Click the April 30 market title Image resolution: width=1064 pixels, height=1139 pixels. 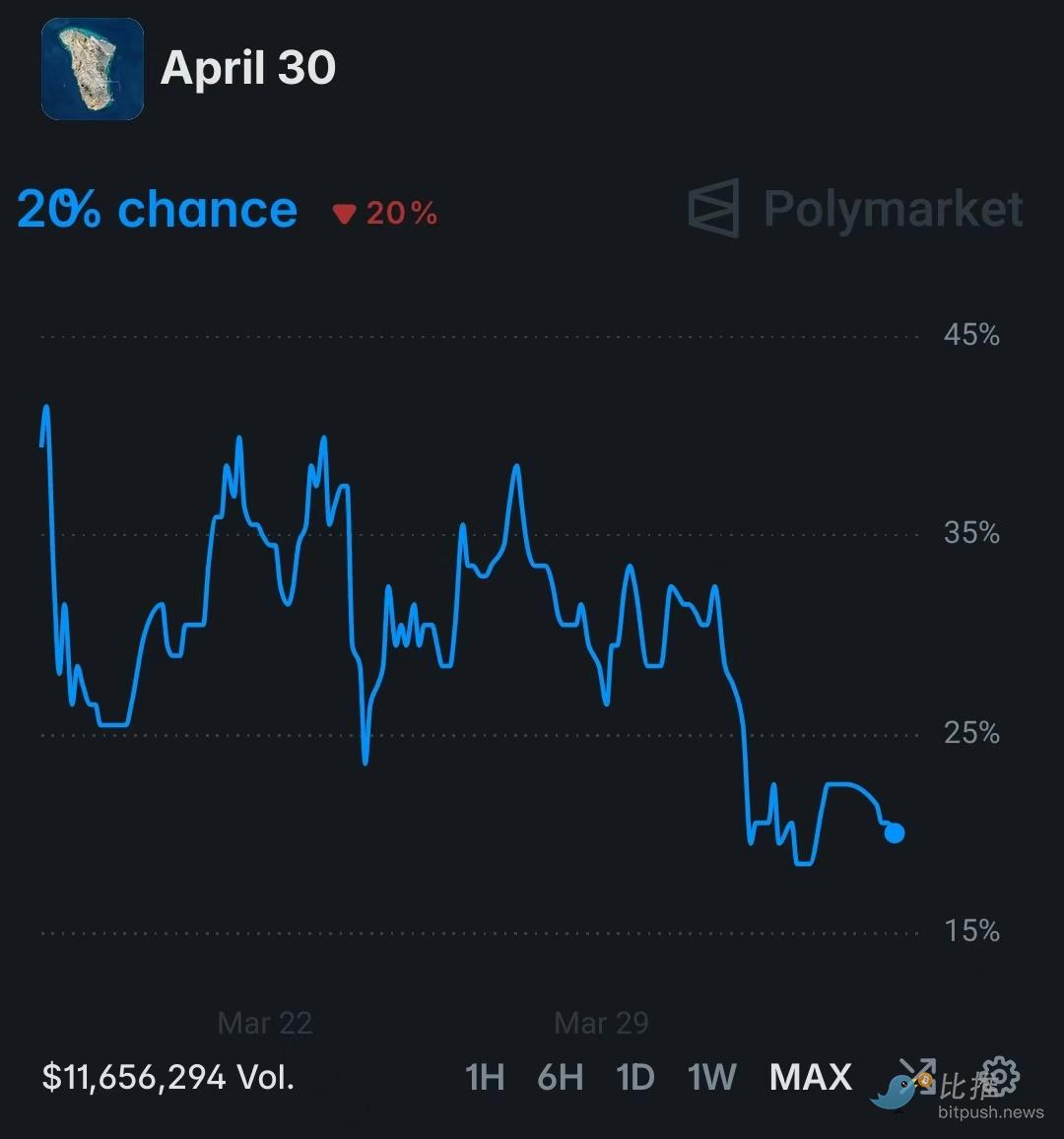[248, 68]
